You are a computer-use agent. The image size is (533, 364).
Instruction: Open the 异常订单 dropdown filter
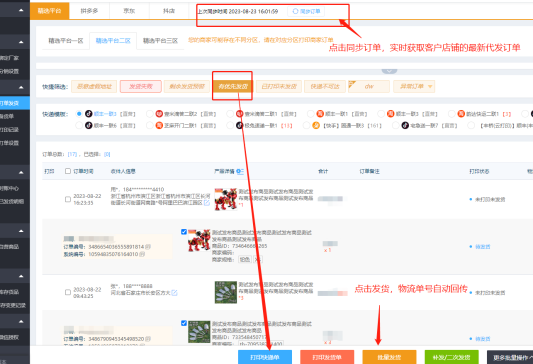pyautogui.click(x=414, y=86)
